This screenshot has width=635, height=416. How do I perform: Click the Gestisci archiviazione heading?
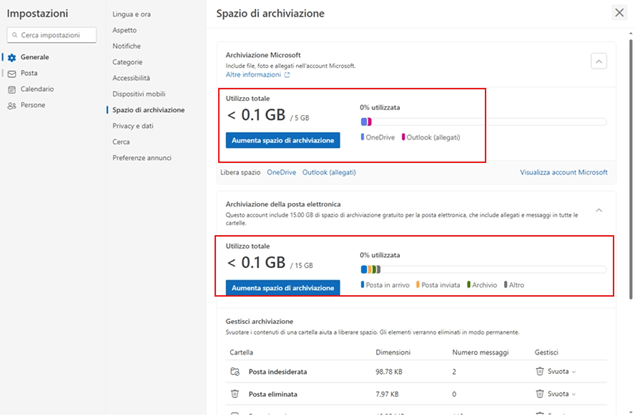(259, 322)
